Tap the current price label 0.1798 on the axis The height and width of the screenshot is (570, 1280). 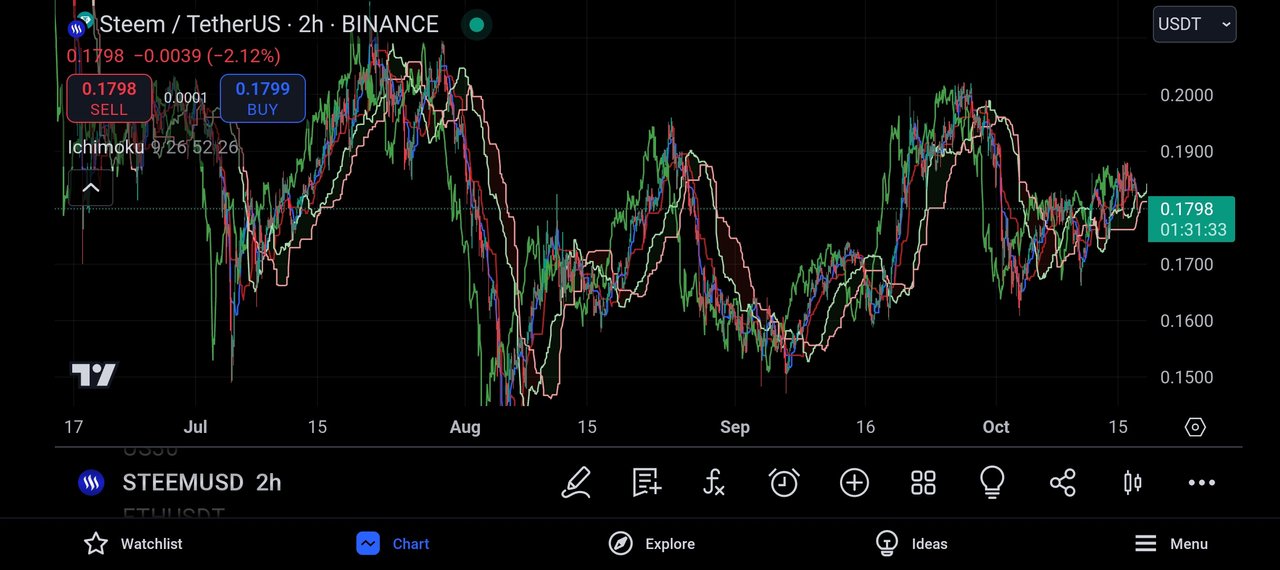[x=1191, y=219]
